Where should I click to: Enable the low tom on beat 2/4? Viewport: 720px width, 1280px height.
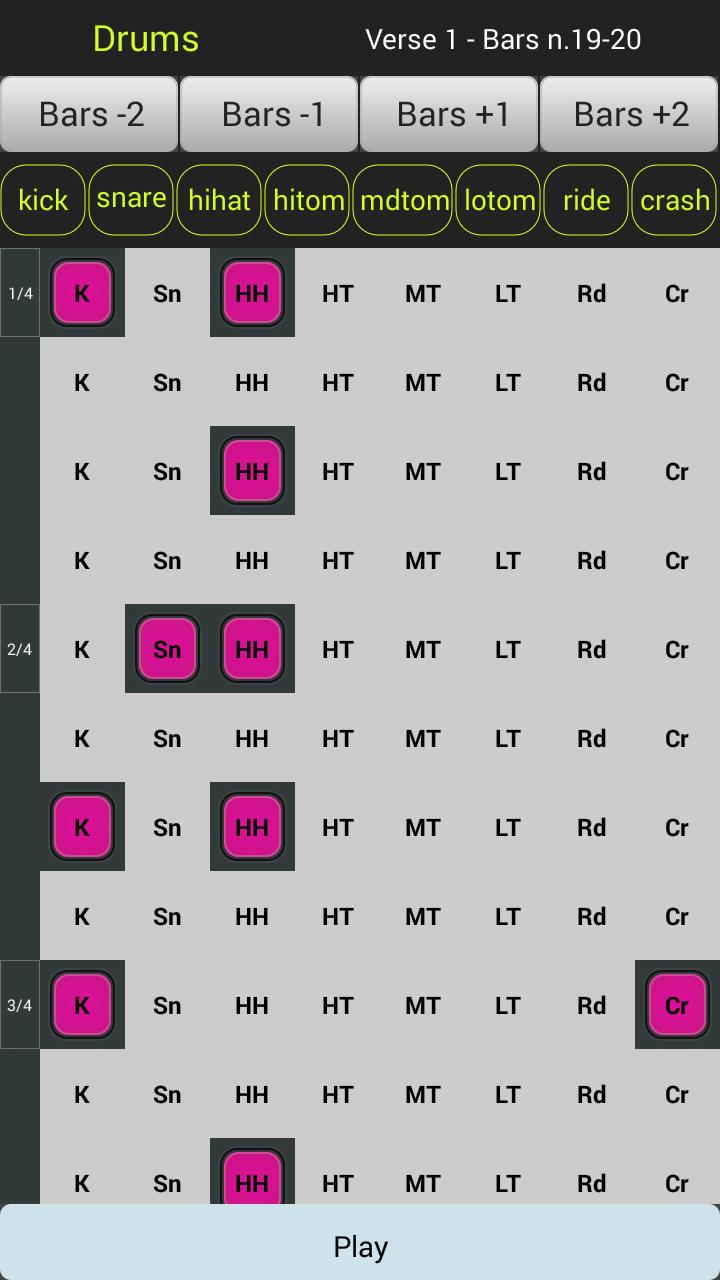tap(507, 649)
